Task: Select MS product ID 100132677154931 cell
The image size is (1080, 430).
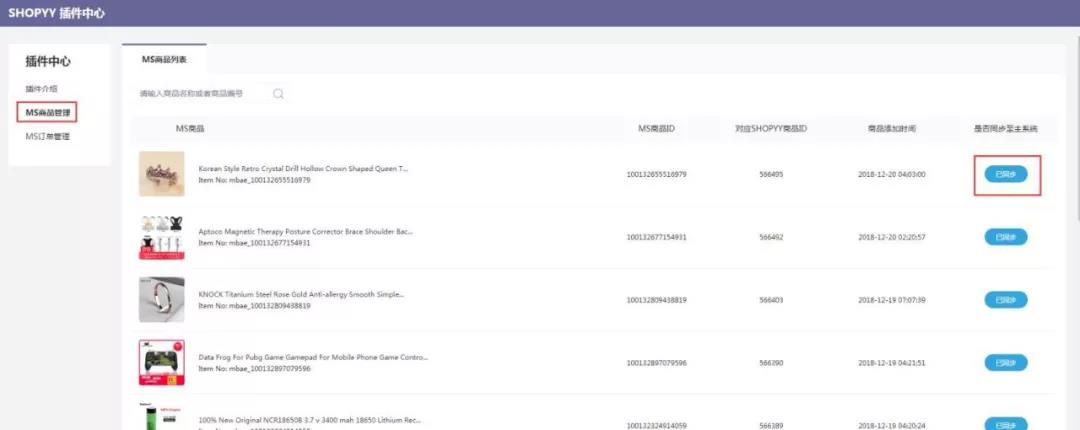Action: click(656, 237)
